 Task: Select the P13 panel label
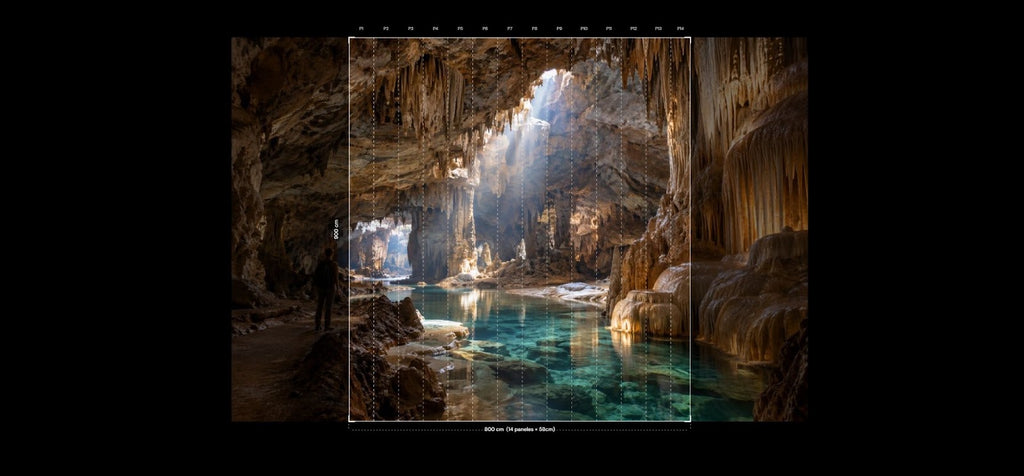click(x=658, y=29)
